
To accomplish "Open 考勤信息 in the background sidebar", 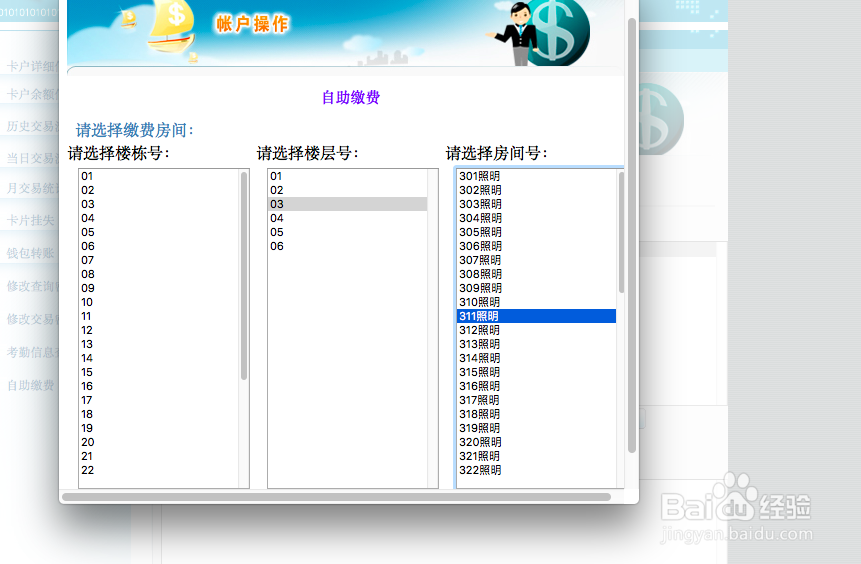I will [32, 352].
